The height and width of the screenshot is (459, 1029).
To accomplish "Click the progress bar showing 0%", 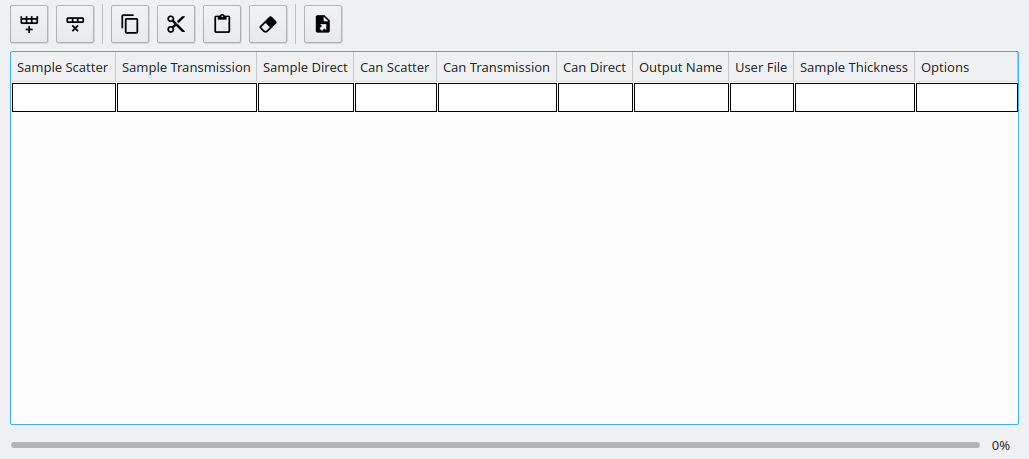I will coord(495,445).
